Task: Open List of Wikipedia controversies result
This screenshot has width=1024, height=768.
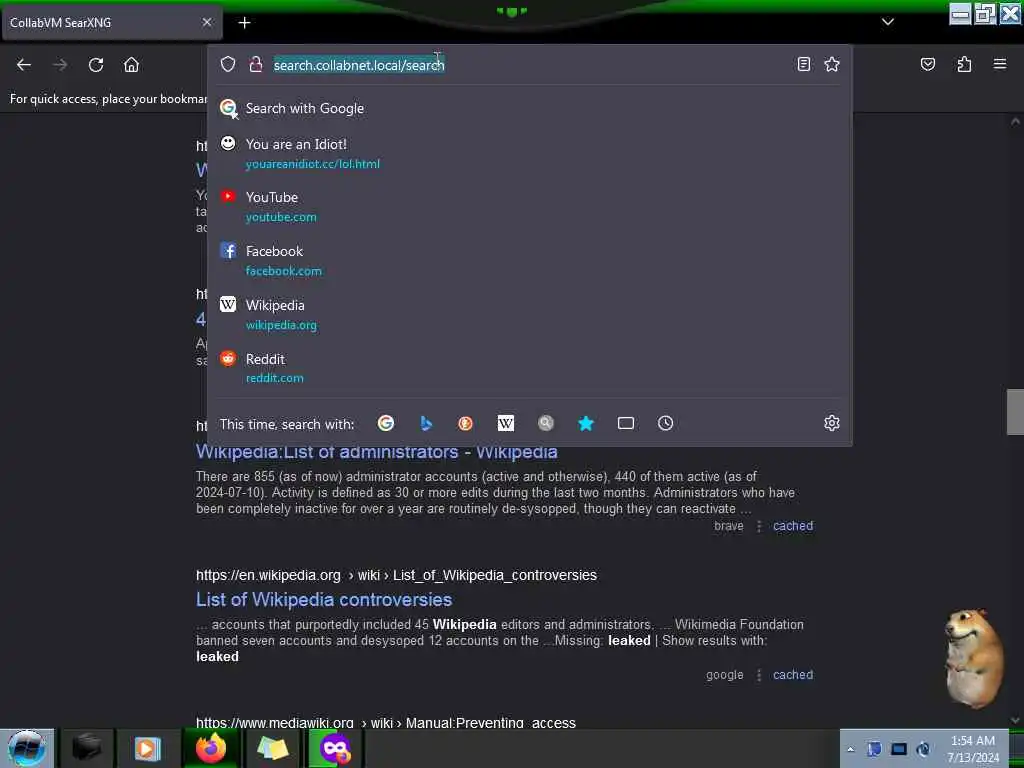Action: click(324, 600)
